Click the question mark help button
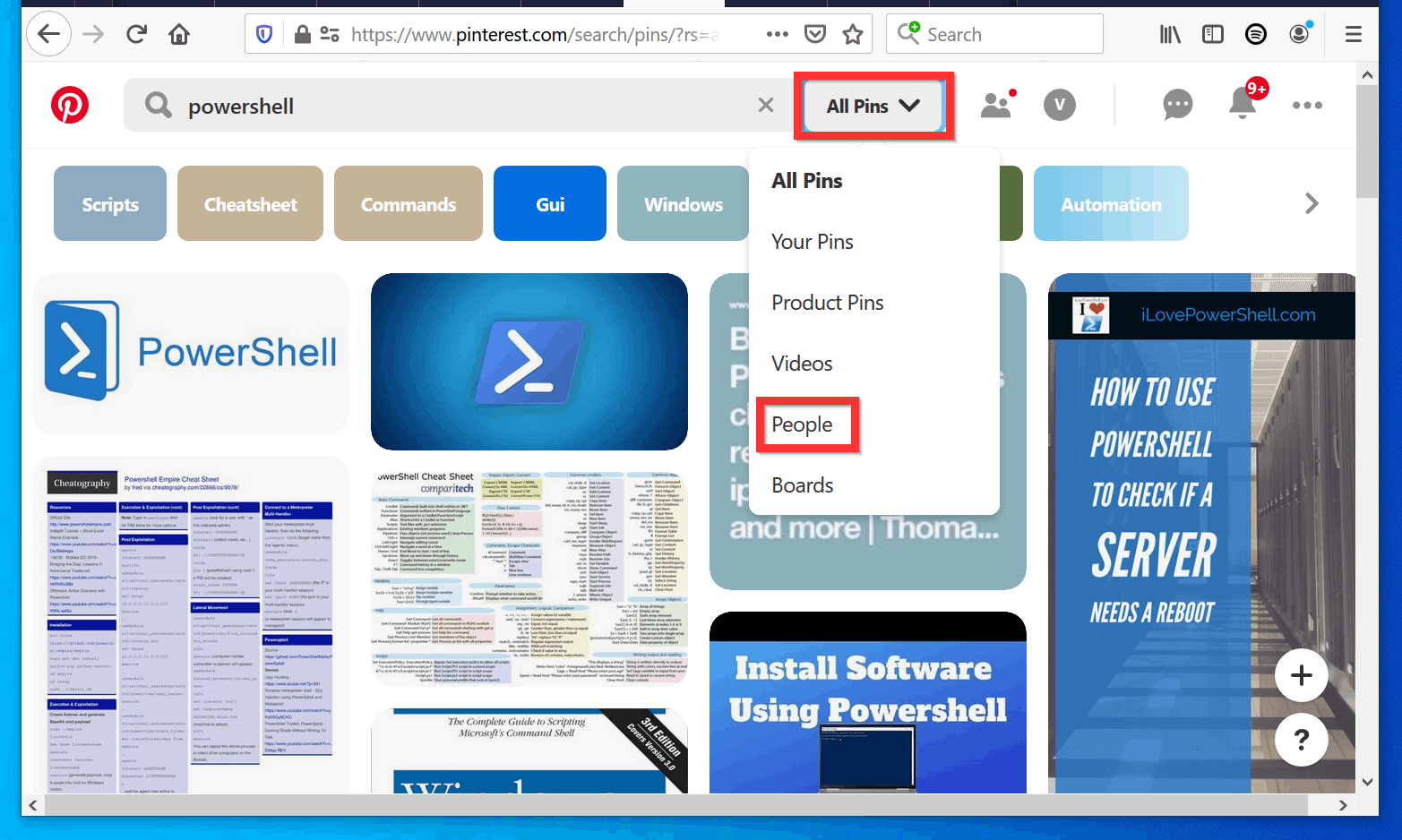This screenshot has height=840, width=1402. [x=1301, y=740]
